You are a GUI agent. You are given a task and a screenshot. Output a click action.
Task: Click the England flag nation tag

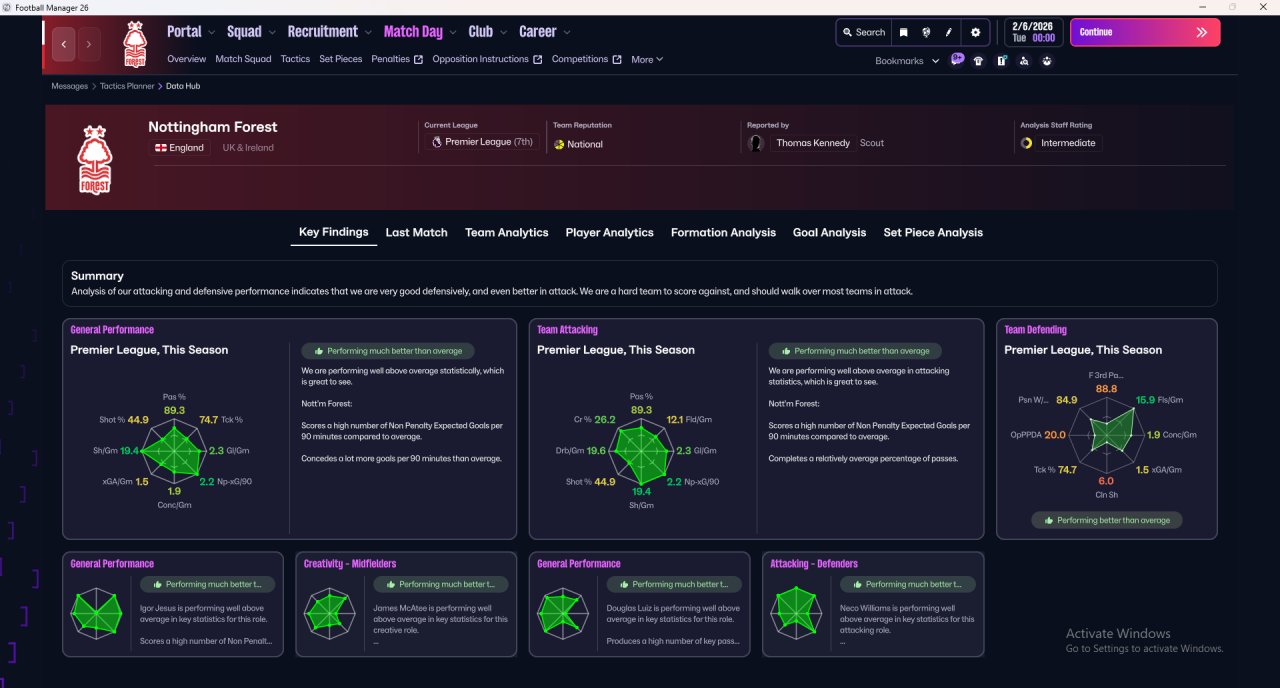(179, 148)
